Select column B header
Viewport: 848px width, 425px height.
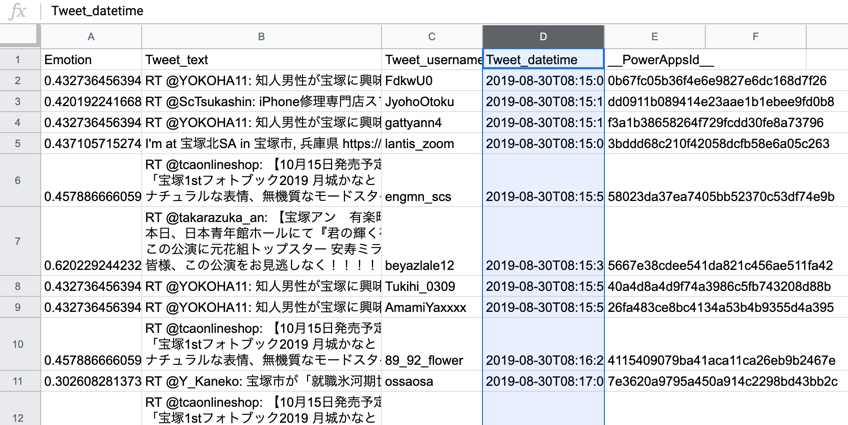pos(262,37)
